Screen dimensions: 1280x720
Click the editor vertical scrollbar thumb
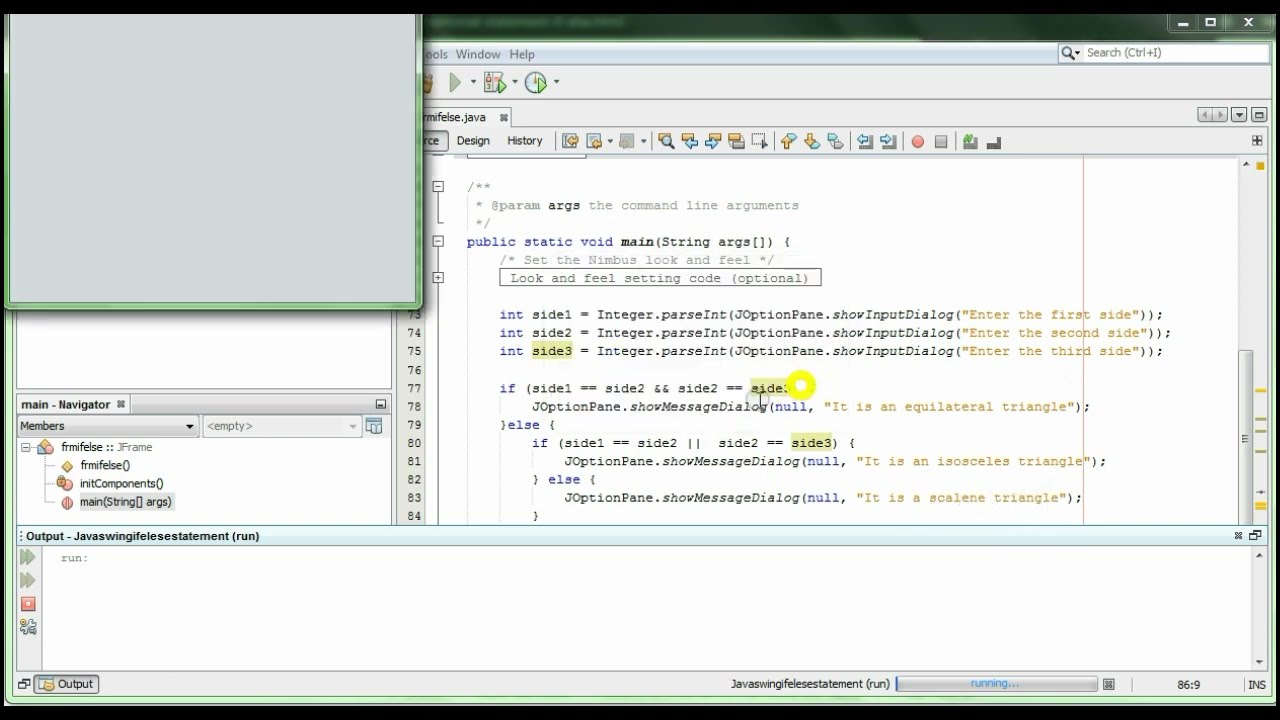[1245, 438]
